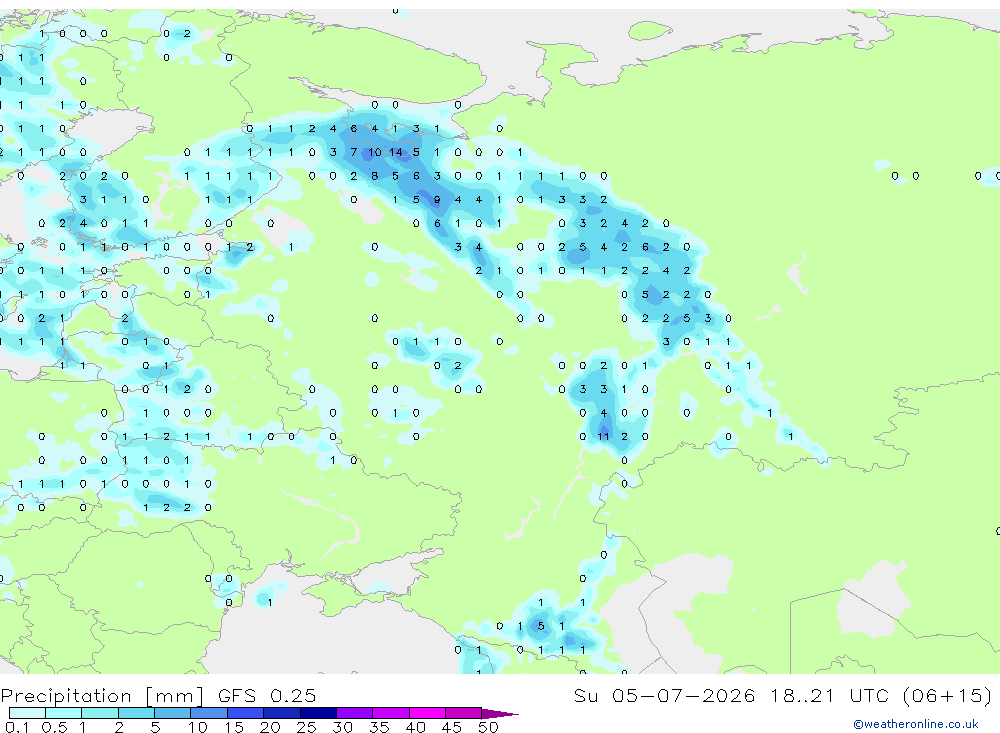Click the 10–15 mm legend color box
This screenshot has width=1000, height=733.
[209, 713]
